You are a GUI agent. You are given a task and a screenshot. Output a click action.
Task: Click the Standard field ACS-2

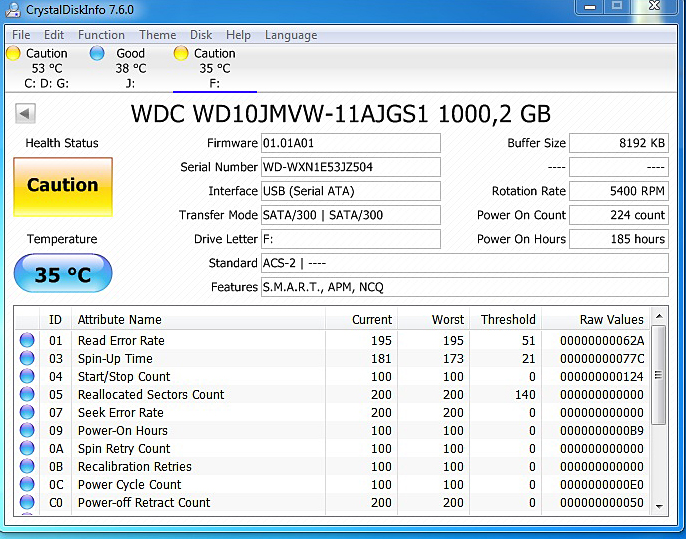pyautogui.click(x=465, y=263)
